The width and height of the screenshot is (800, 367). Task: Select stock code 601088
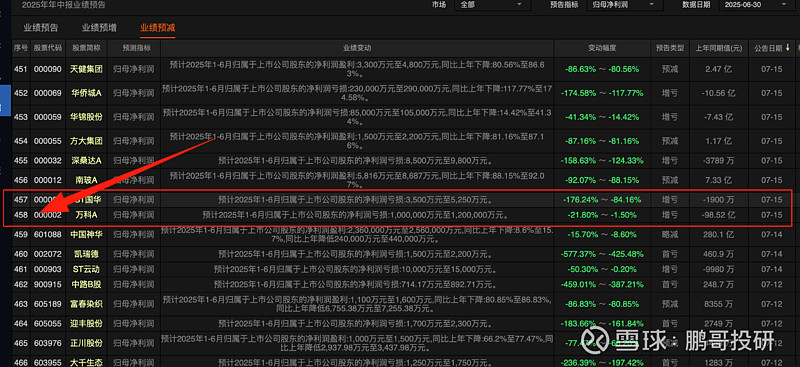pos(48,234)
